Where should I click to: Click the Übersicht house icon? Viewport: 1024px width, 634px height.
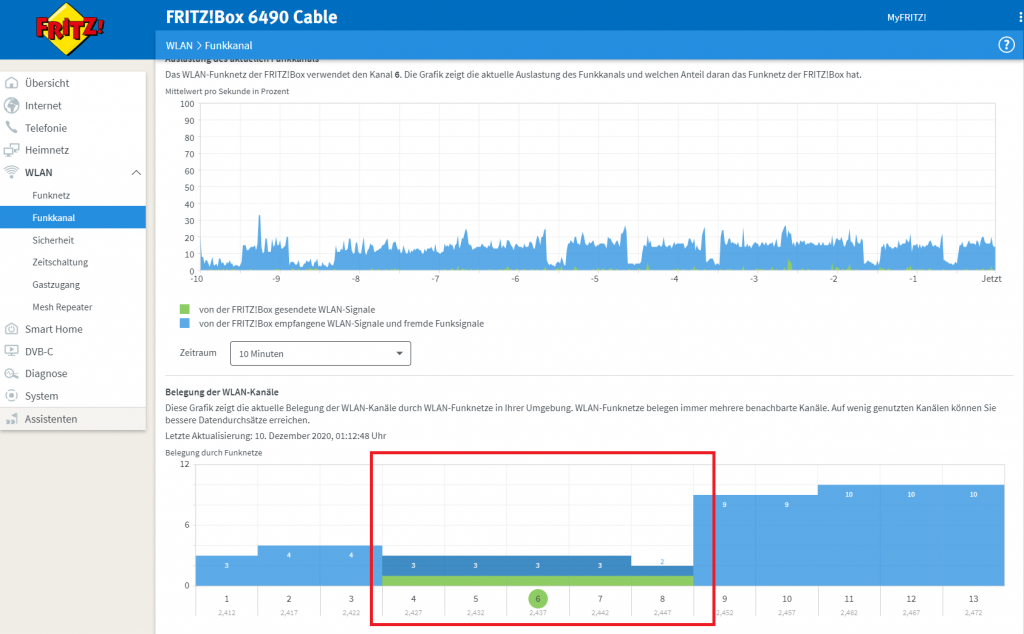tap(11, 83)
